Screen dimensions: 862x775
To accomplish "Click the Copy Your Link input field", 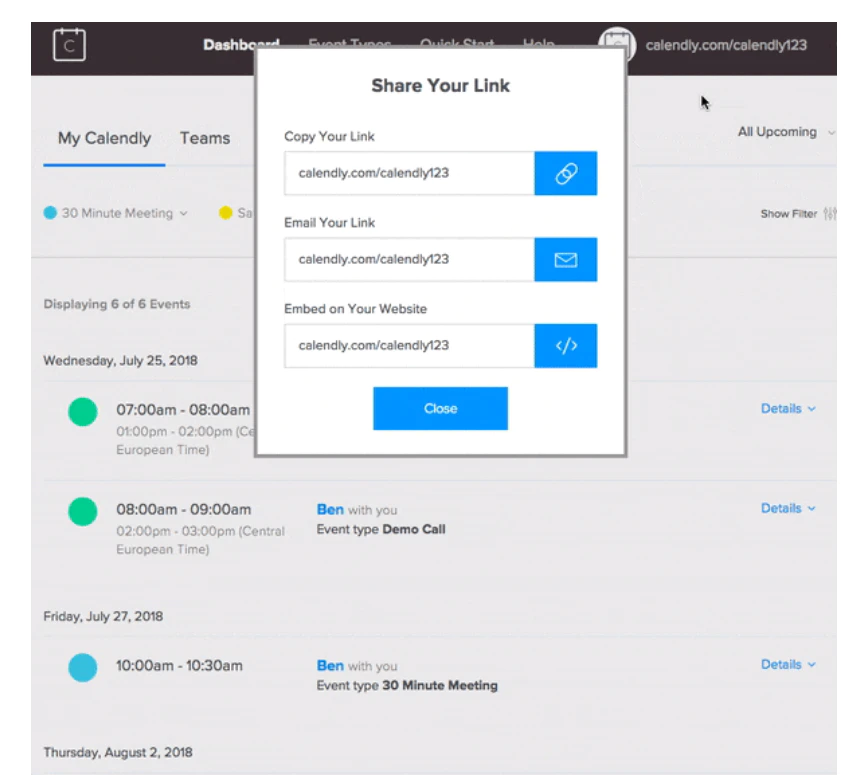I will 408,172.
